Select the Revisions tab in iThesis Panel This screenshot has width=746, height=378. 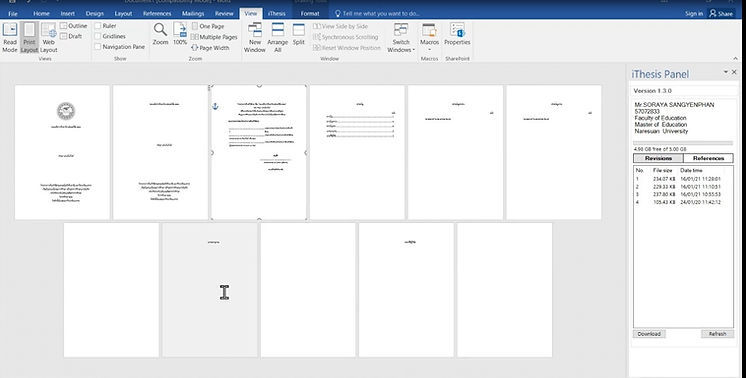coord(658,158)
